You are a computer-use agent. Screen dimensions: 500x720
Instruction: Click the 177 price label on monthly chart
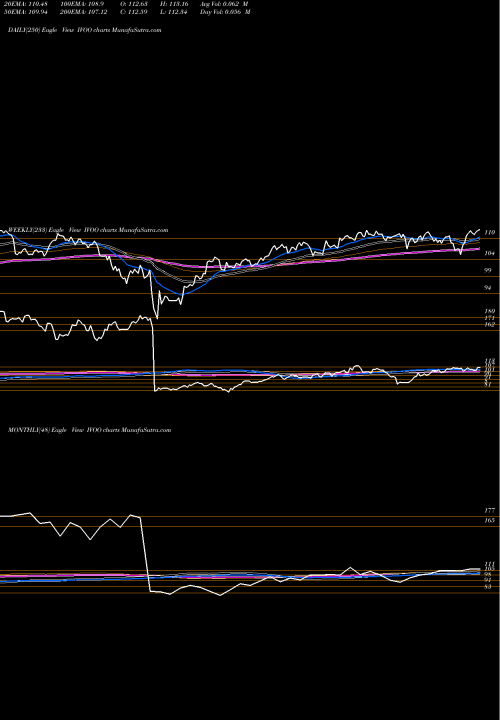pyautogui.click(x=489, y=511)
